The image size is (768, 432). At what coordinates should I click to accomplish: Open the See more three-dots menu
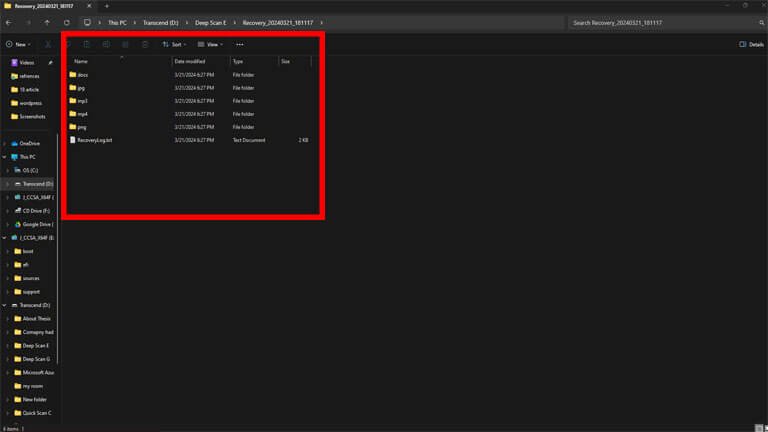(240, 45)
